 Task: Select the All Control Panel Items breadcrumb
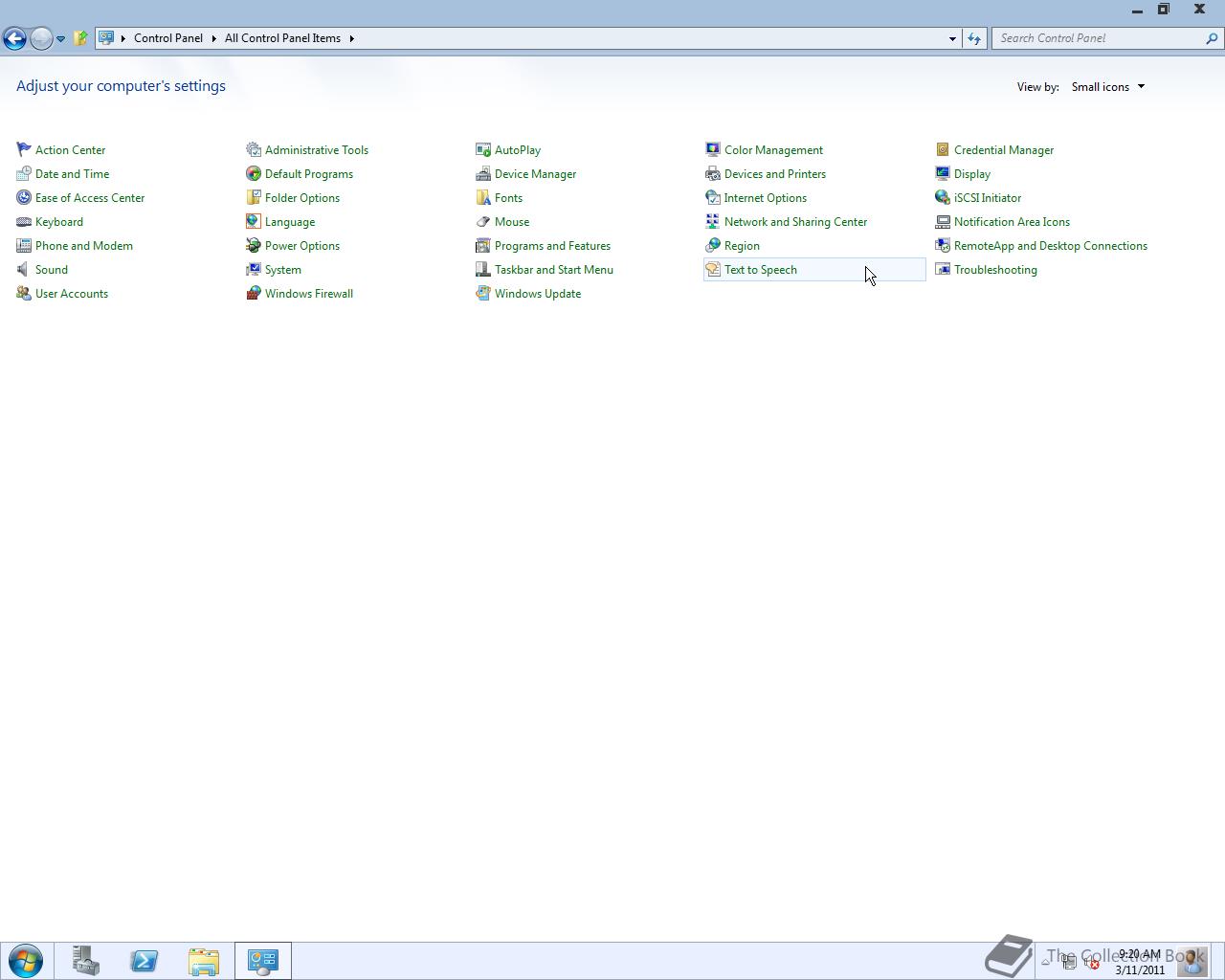point(282,38)
